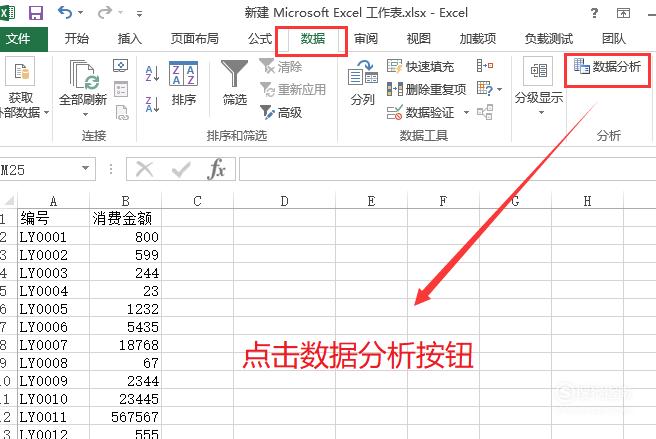Click the Cancel X icon in formula bar
The width and height of the screenshot is (656, 439).
145,169
